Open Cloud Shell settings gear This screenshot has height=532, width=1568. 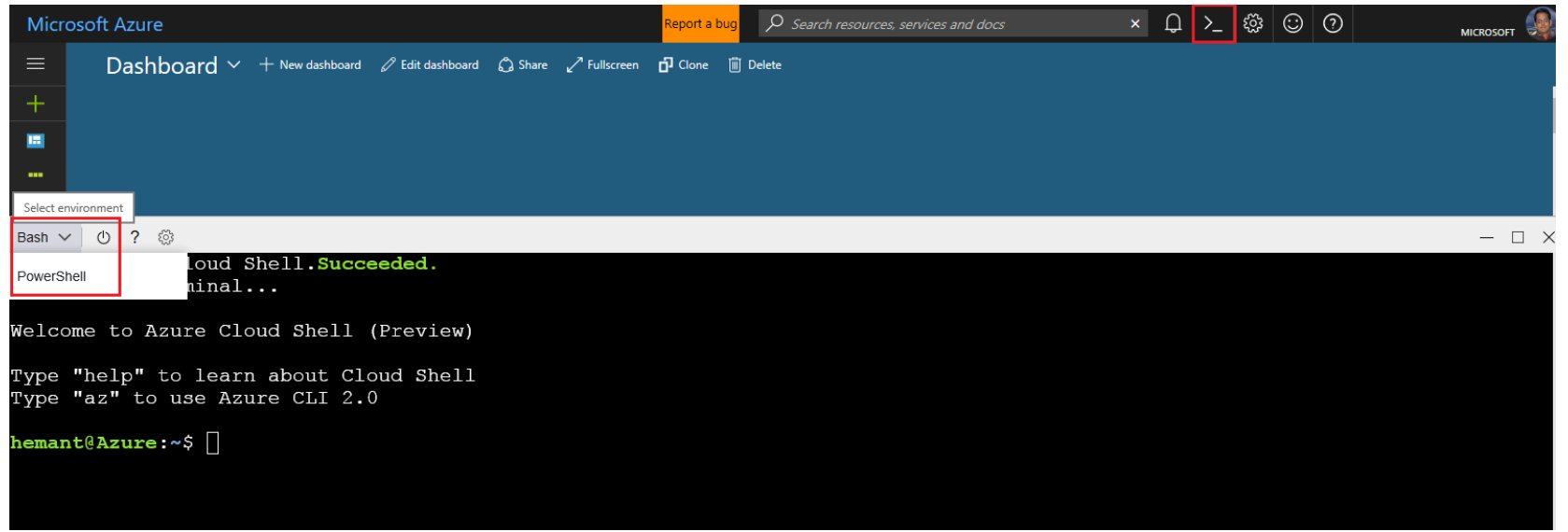click(166, 237)
